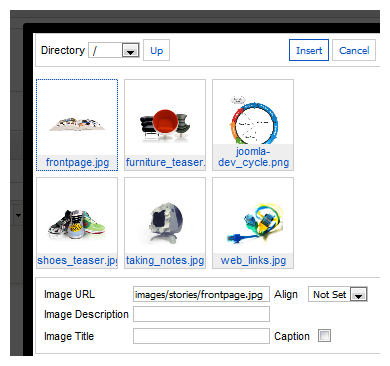Click the Up button
The image size is (390, 366).
(x=156, y=50)
